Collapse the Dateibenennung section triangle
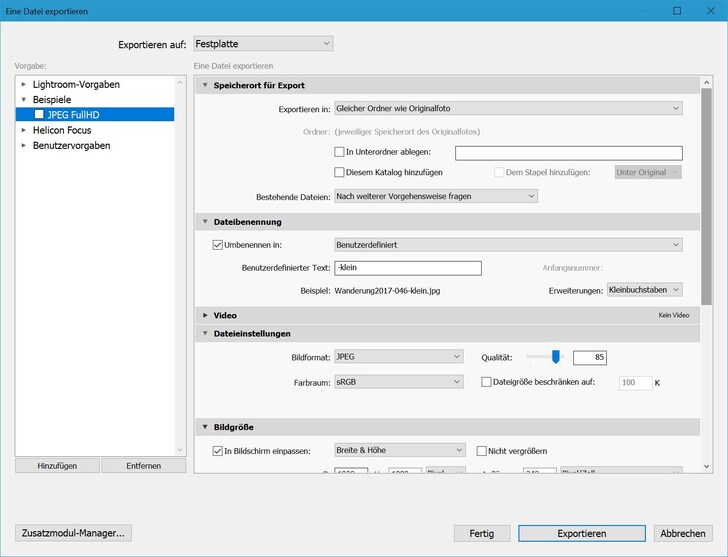The image size is (728, 557). click(x=205, y=222)
